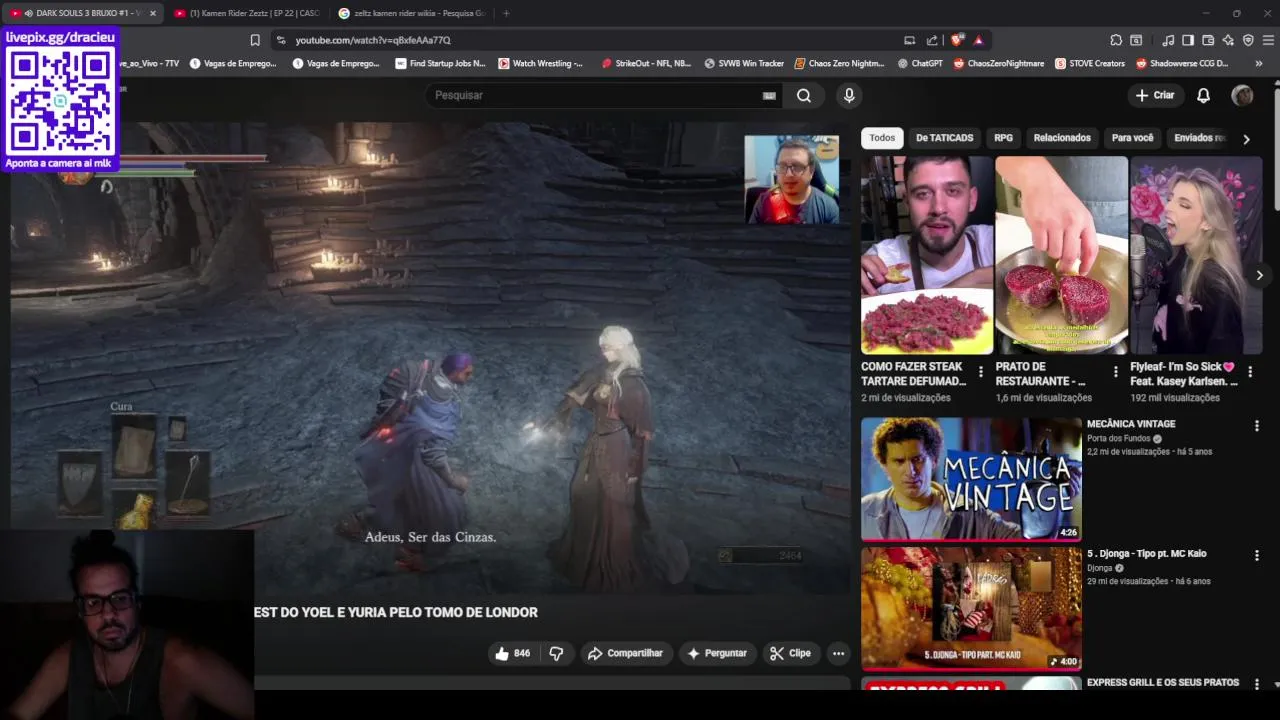
Task: Advance the Shorts shelf with next arrow
Action: coord(1259,275)
